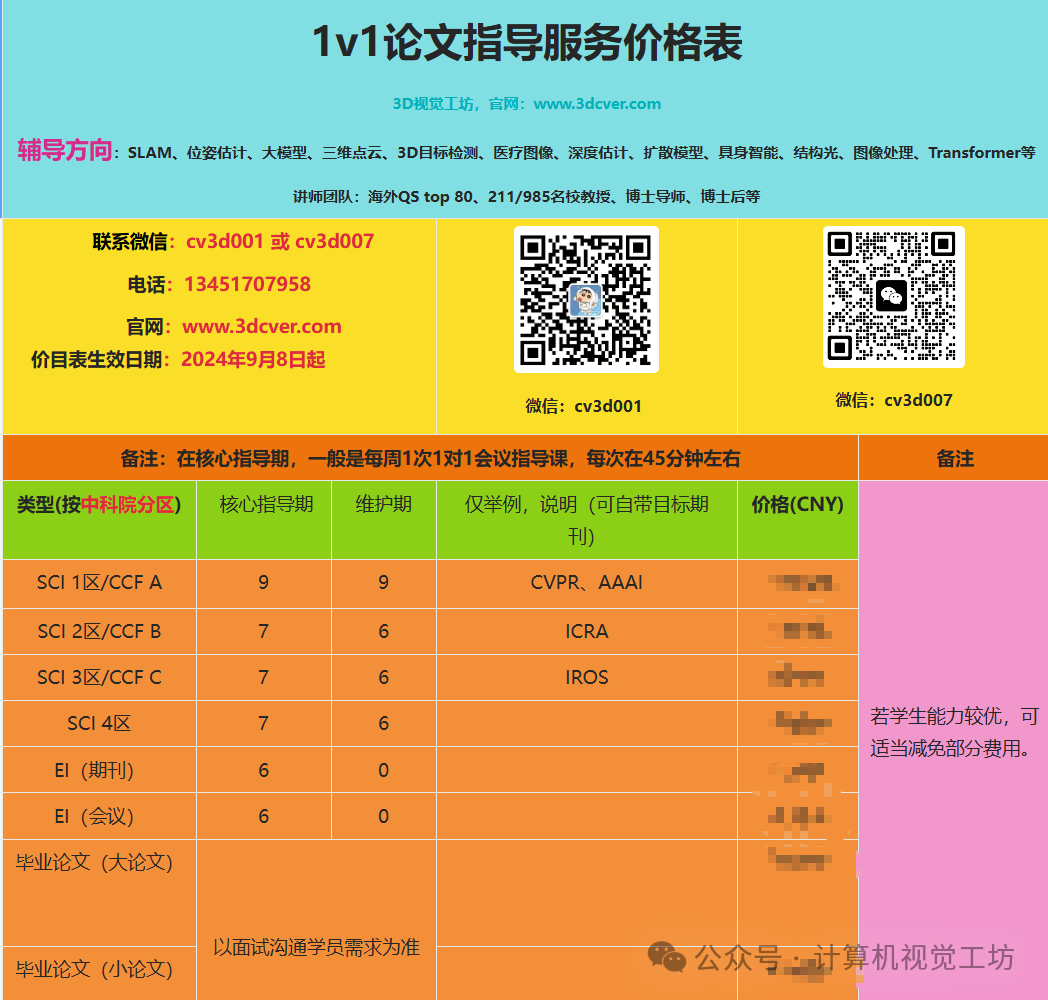Click the cell 以面试沟通学员需求为准

[316, 947]
